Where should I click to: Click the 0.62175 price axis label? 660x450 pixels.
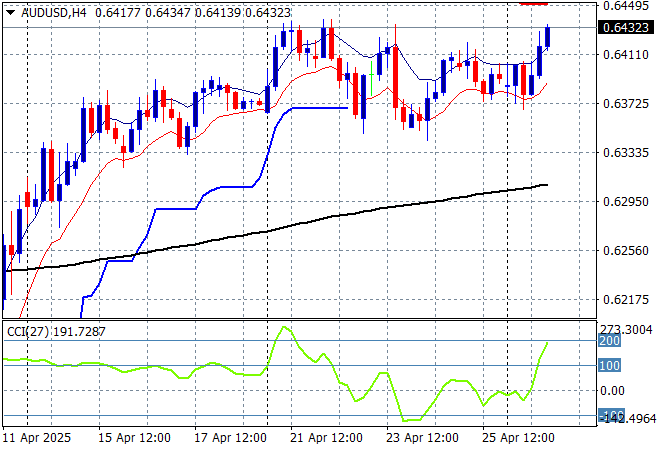pos(626,300)
